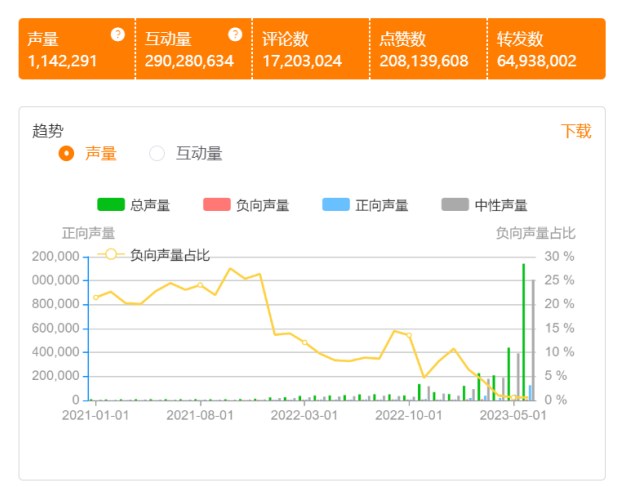Toggle the yellow 负向声量占比 line legend marker

(111, 254)
